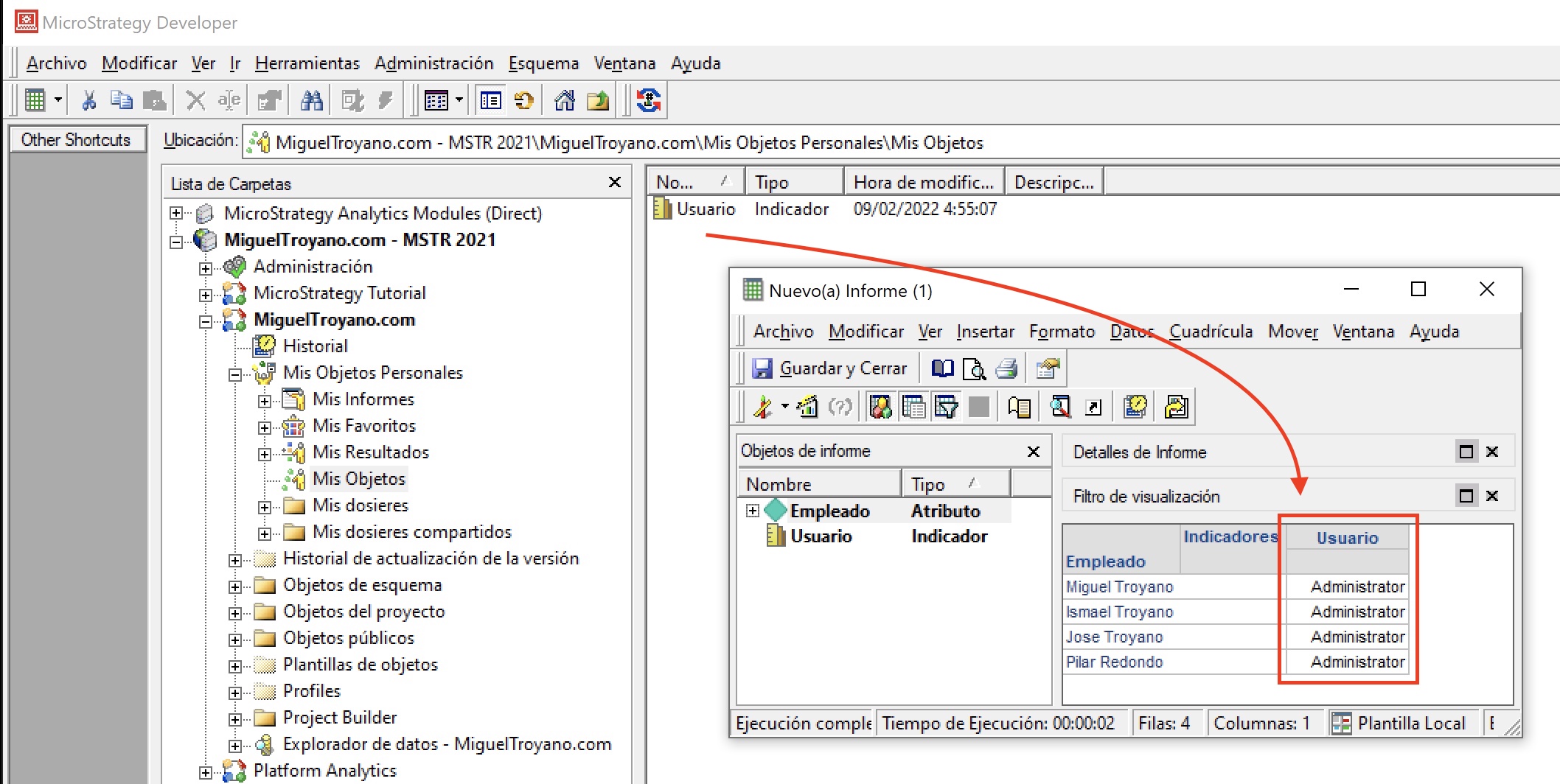The height and width of the screenshot is (784, 1560).
Task: Click the go up one folder icon
Action: pyautogui.click(x=598, y=99)
